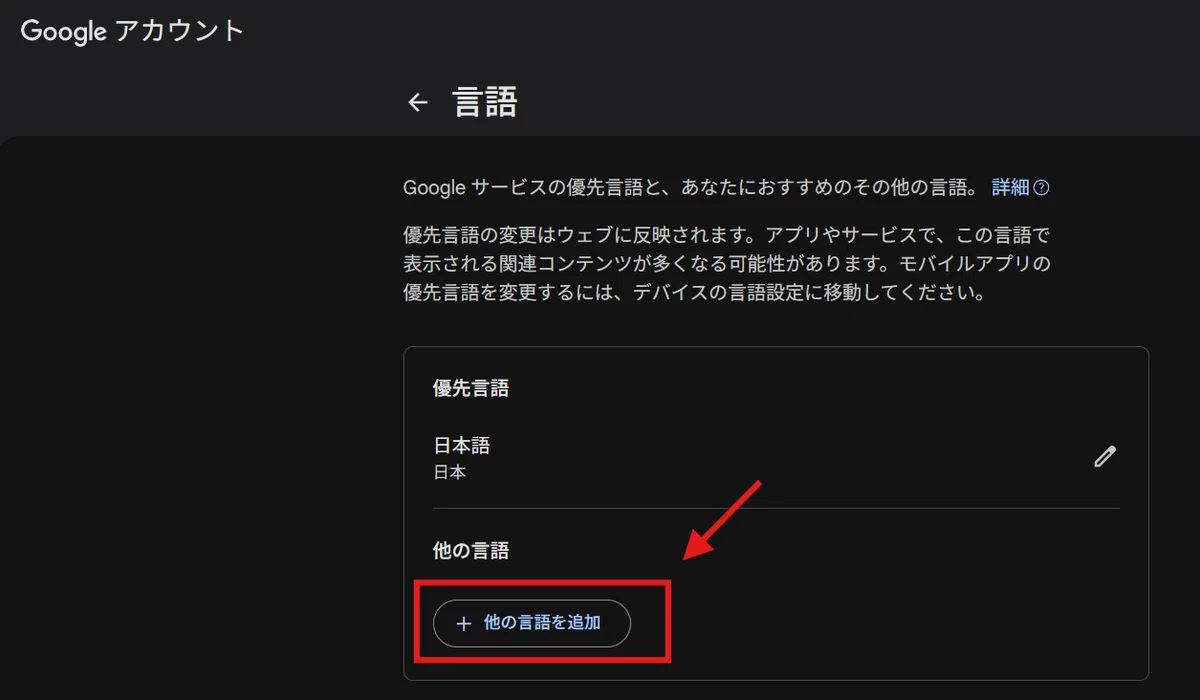The height and width of the screenshot is (700, 1200).
Task: Go back using the arrow beside 言語
Action: click(417, 102)
